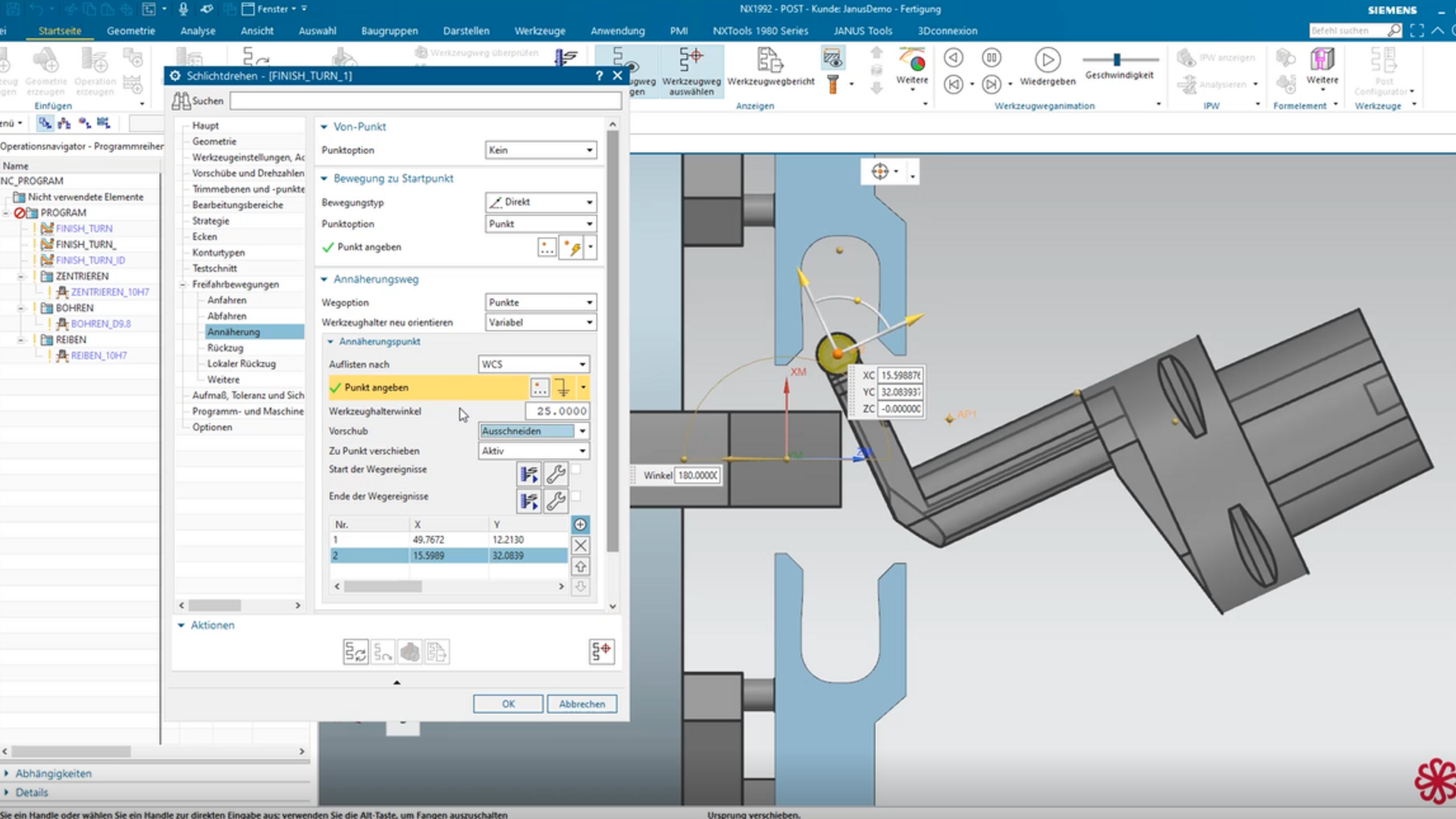This screenshot has height=819, width=1456.
Task: Open wrench settings for Start der Wegereignisse
Action: [x=556, y=473]
